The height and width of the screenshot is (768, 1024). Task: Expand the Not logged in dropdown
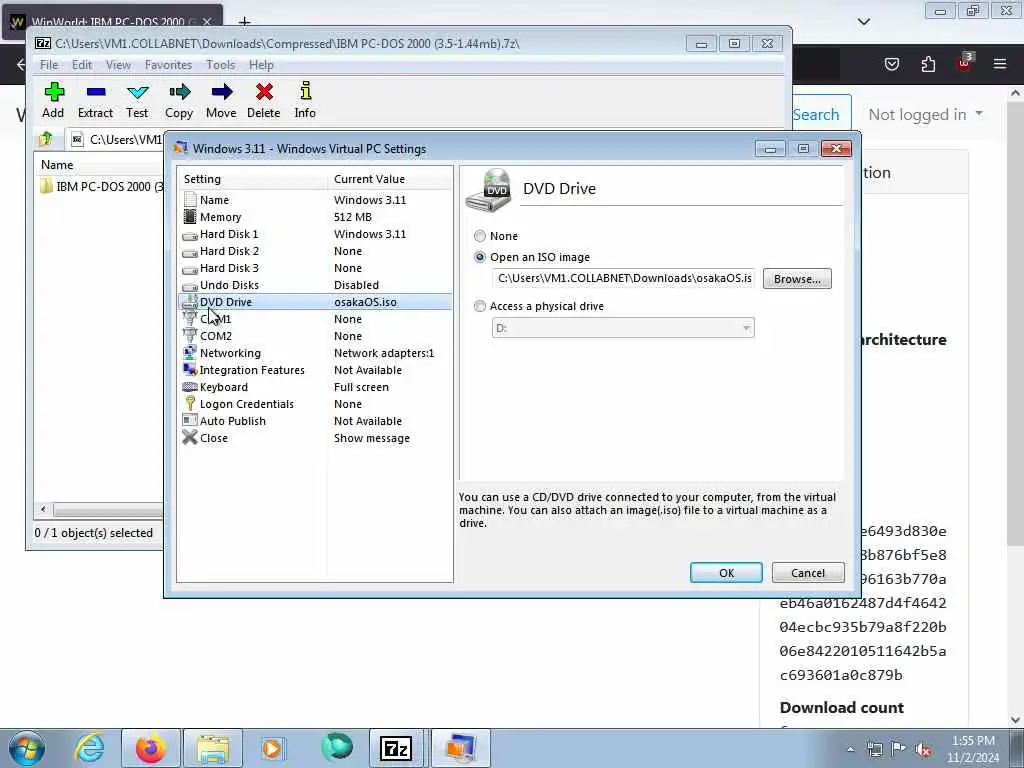925,114
